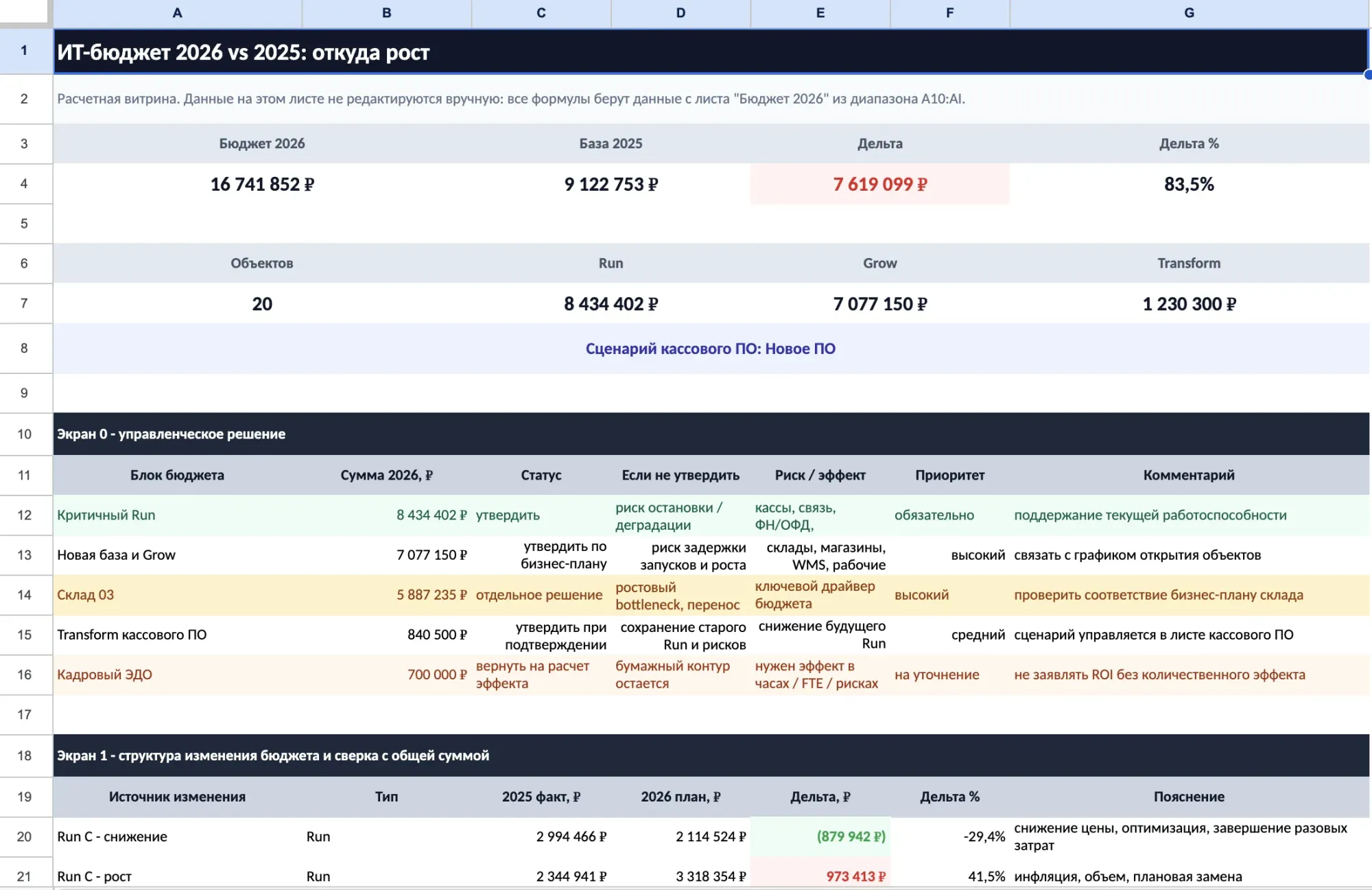Click the 83,5% delta percent cell
Screen dimensions: 1372x890
pyautogui.click(x=1190, y=184)
